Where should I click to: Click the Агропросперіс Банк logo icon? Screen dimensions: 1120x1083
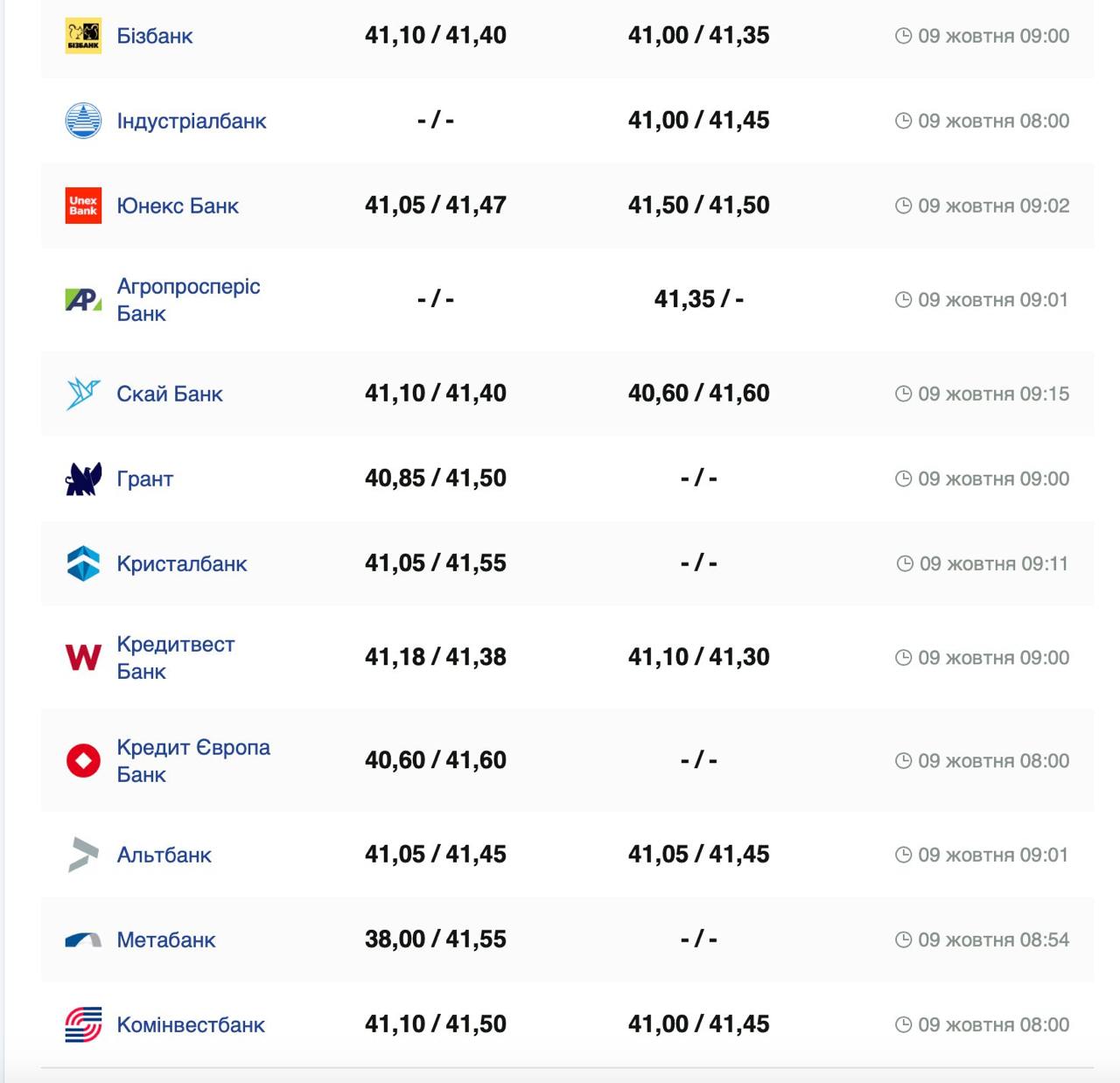83,300
